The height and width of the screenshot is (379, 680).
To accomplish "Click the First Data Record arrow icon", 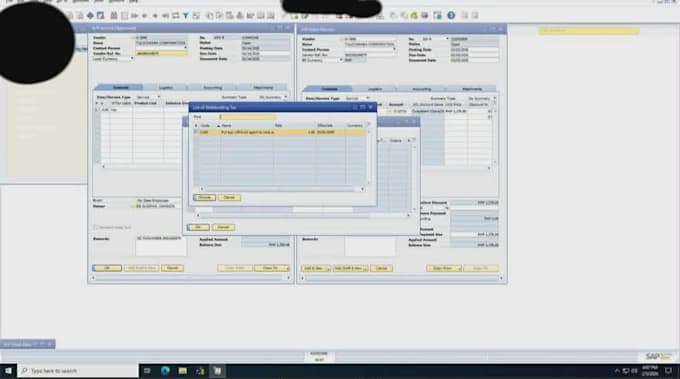I will [134, 16].
